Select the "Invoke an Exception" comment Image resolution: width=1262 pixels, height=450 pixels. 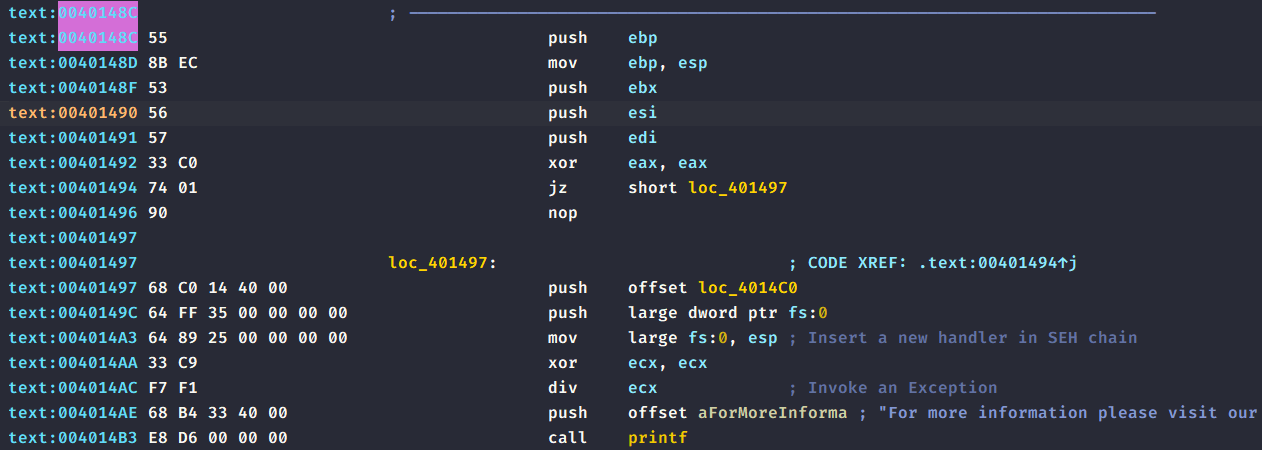(902, 388)
